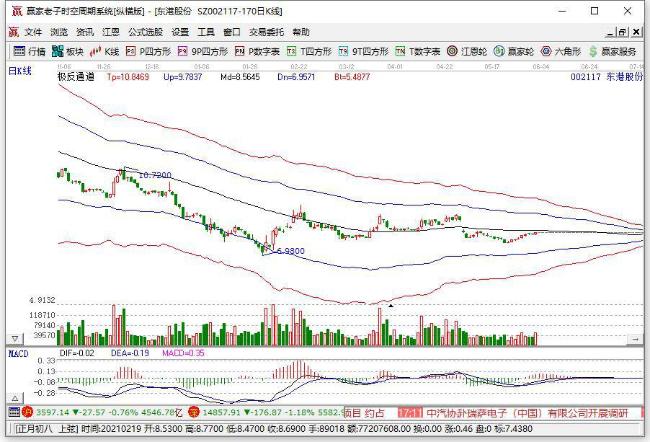Open the 江恩轮 Gann wheel tool
Viewport: 650px width, 442px height.
[x=467, y=51]
